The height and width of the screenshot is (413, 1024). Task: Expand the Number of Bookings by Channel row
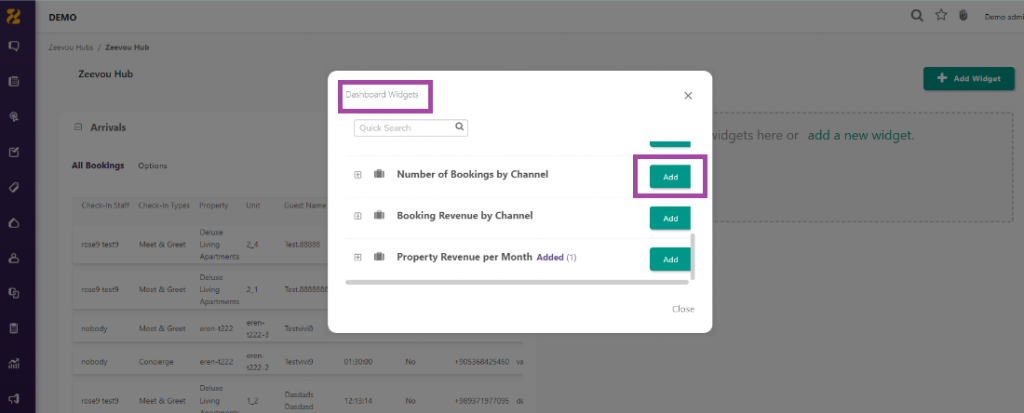[x=357, y=175]
